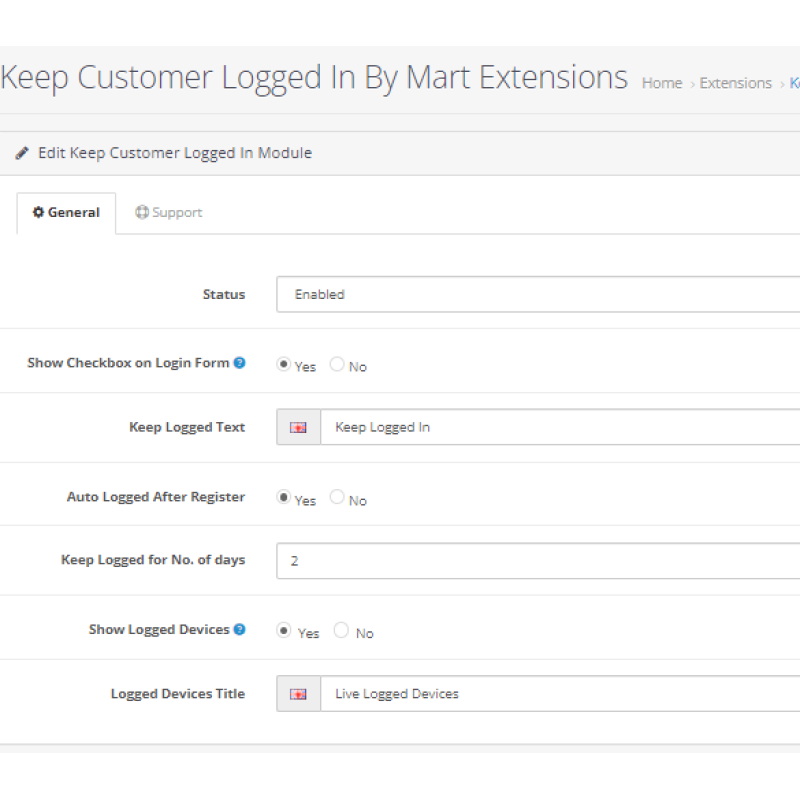The height and width of the screenshot is (800, 800).
Task: Focus the Keep Logged for No. of days field
Action: pyautogui.click(x=538, y=561)
